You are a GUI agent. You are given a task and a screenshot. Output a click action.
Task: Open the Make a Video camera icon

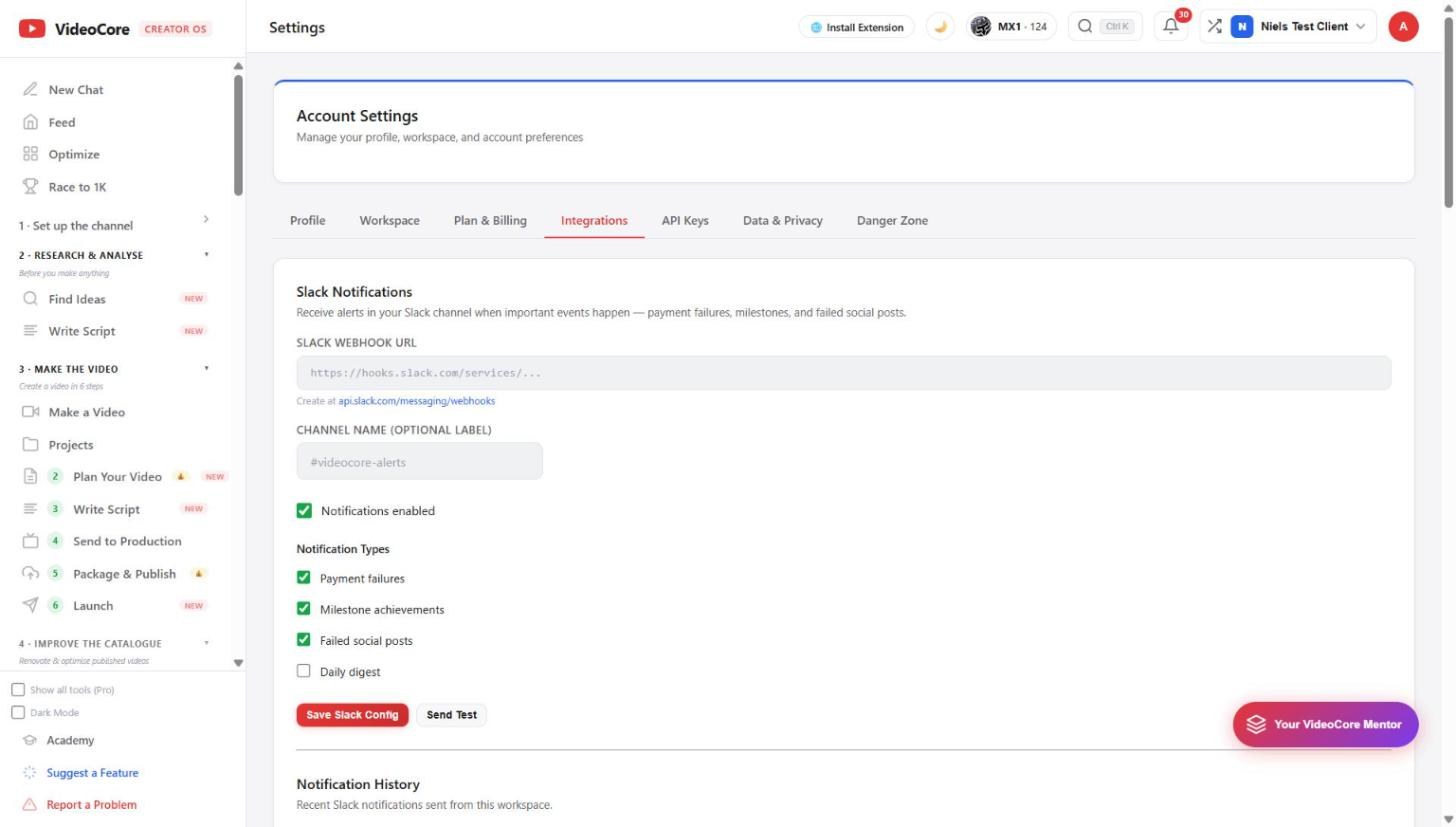coord(30,412)
